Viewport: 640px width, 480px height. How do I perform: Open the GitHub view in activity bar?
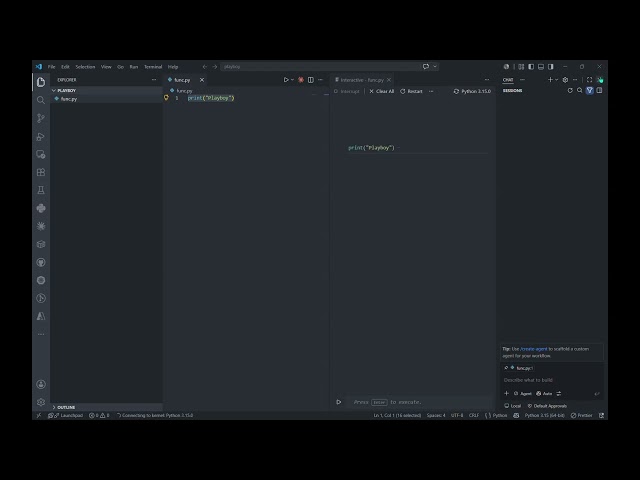[41, 262]
